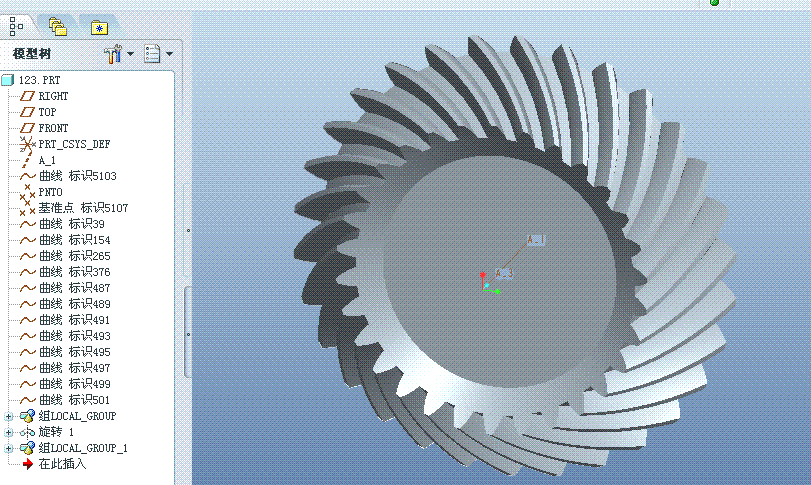Open the Settings dropdown arrow beside hammer icon
The height and width of the screenshot is (485, 811).
coord(130,54)
